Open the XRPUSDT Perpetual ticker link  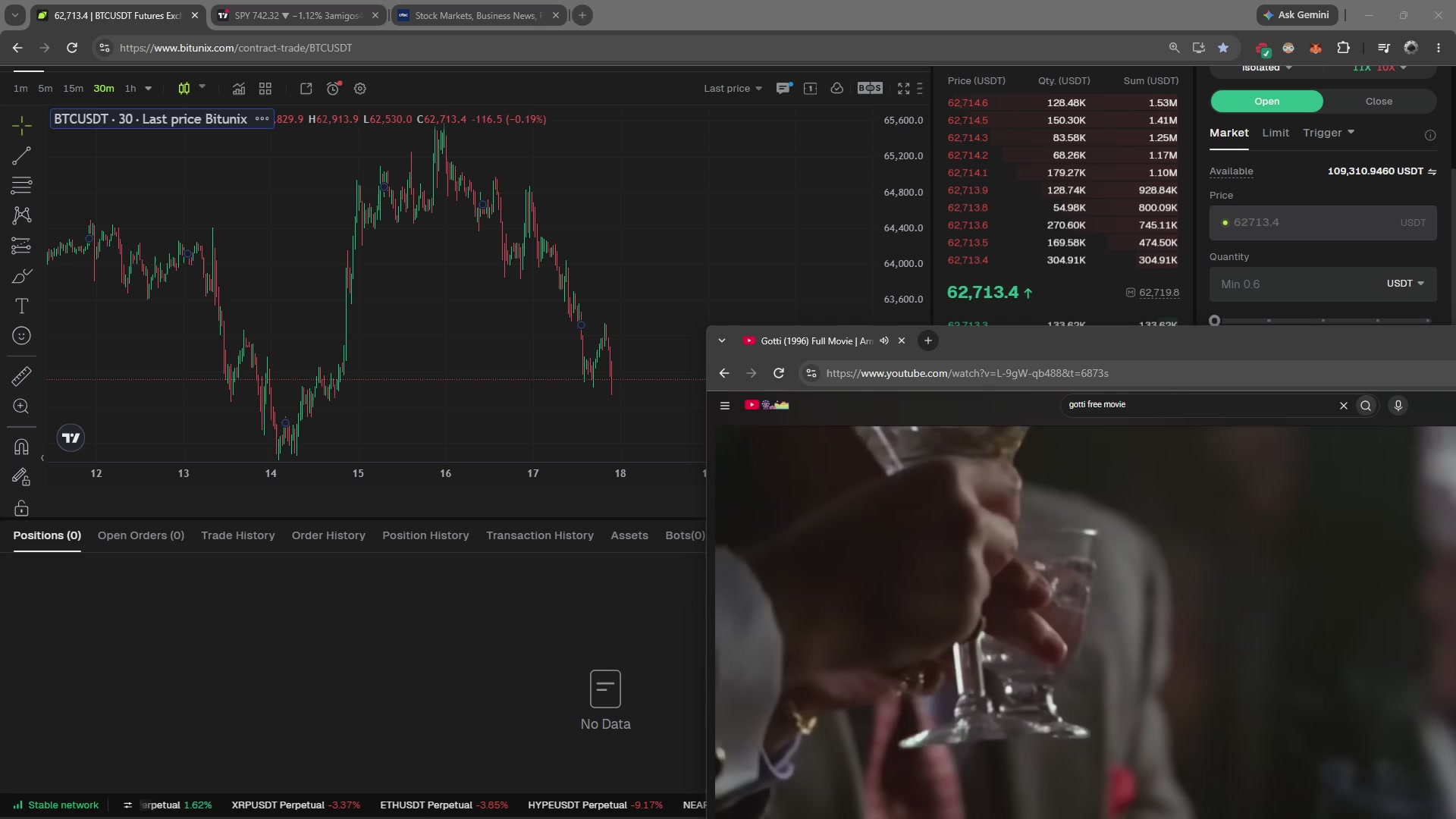pos(296,805)
